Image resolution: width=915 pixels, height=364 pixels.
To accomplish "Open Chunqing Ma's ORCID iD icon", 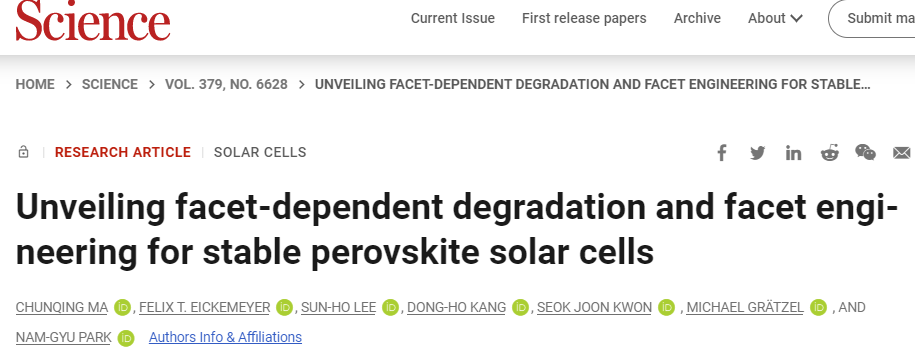I will click(123, 307).
